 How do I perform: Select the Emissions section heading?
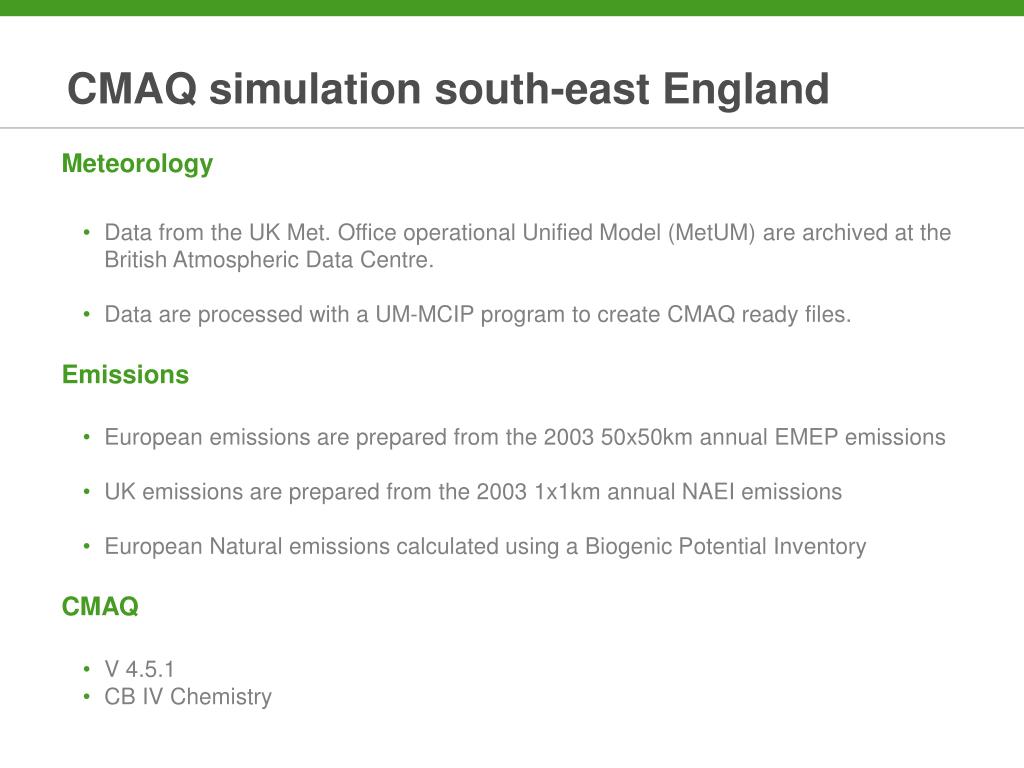[125, 375]
